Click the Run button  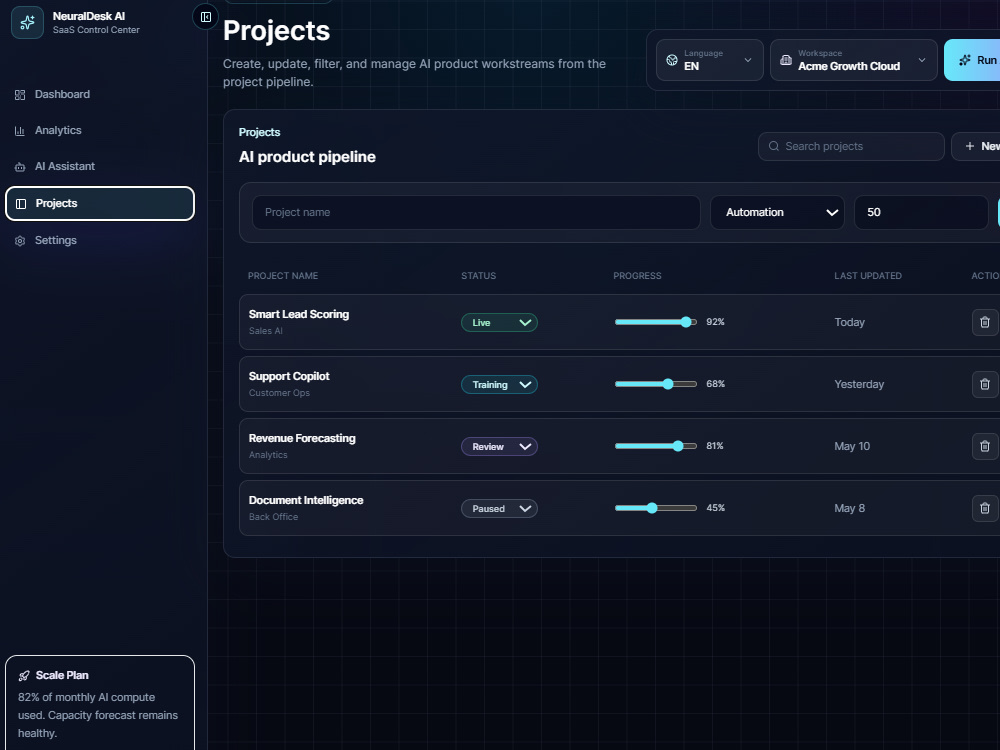pyautogui.click(x=973, y=60)
